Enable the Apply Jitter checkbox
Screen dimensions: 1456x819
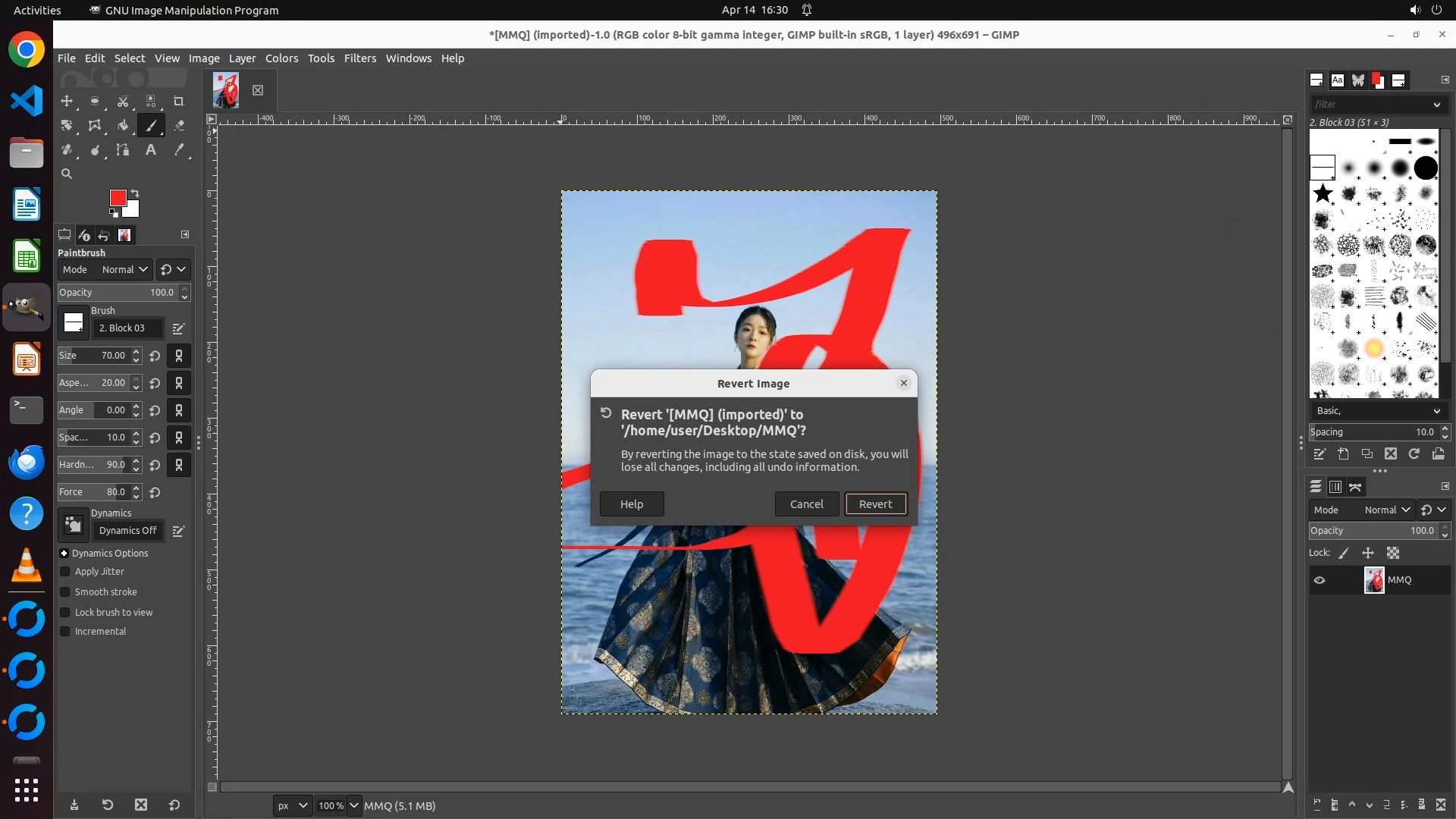[x=65, y=572]
